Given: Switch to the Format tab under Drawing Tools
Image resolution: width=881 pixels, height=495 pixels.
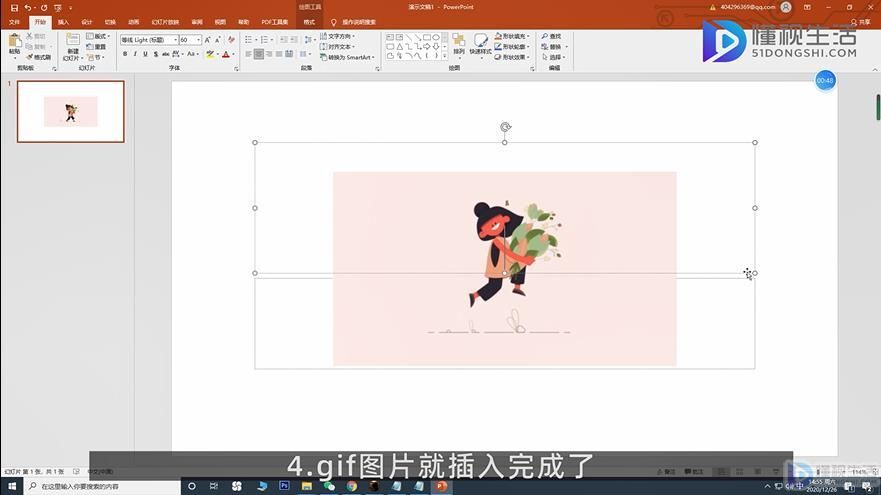Looking at the screenshot, I should tap(309, 22).
